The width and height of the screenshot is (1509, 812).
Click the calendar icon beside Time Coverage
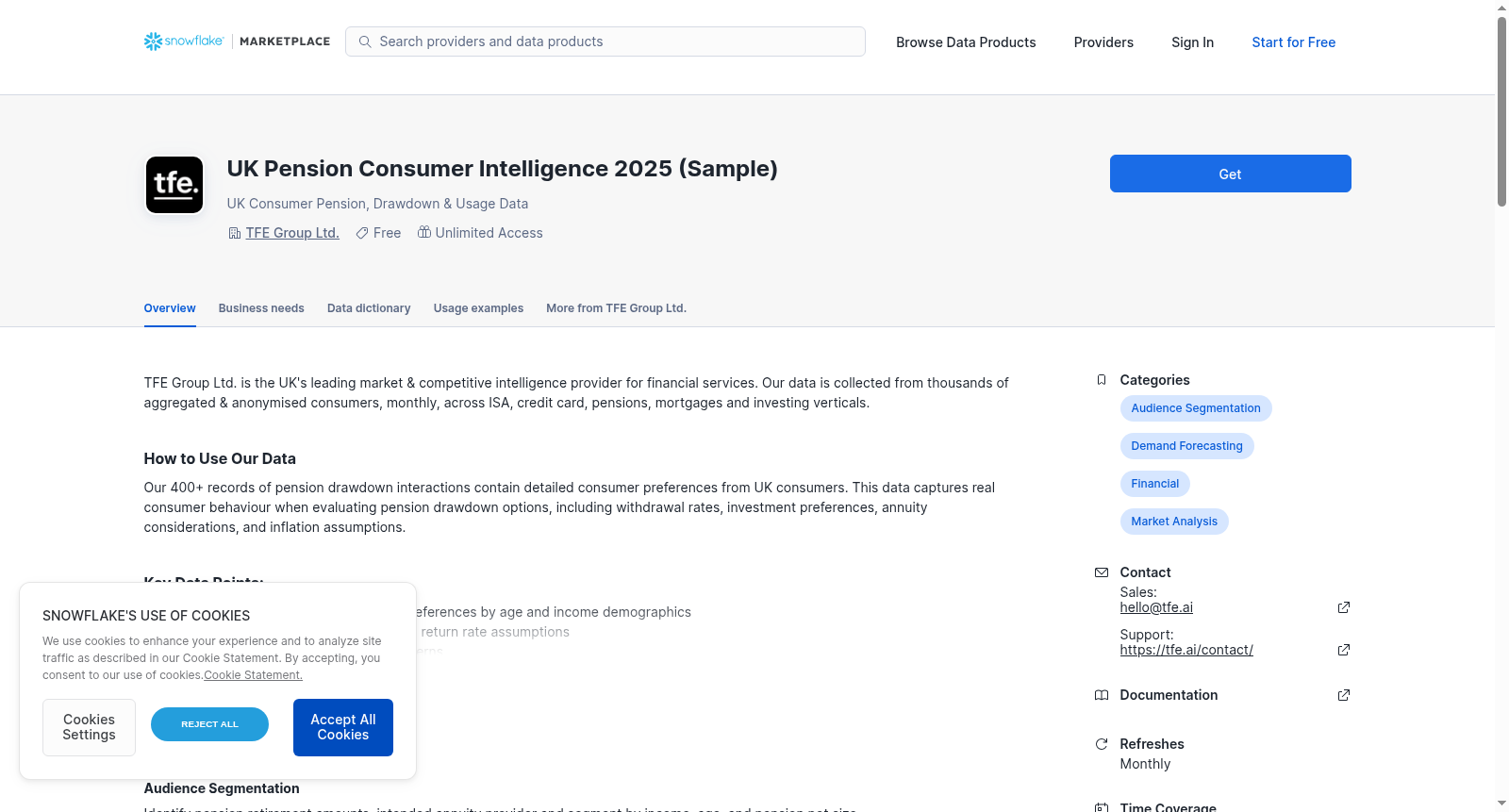[x=1102, y=807]
